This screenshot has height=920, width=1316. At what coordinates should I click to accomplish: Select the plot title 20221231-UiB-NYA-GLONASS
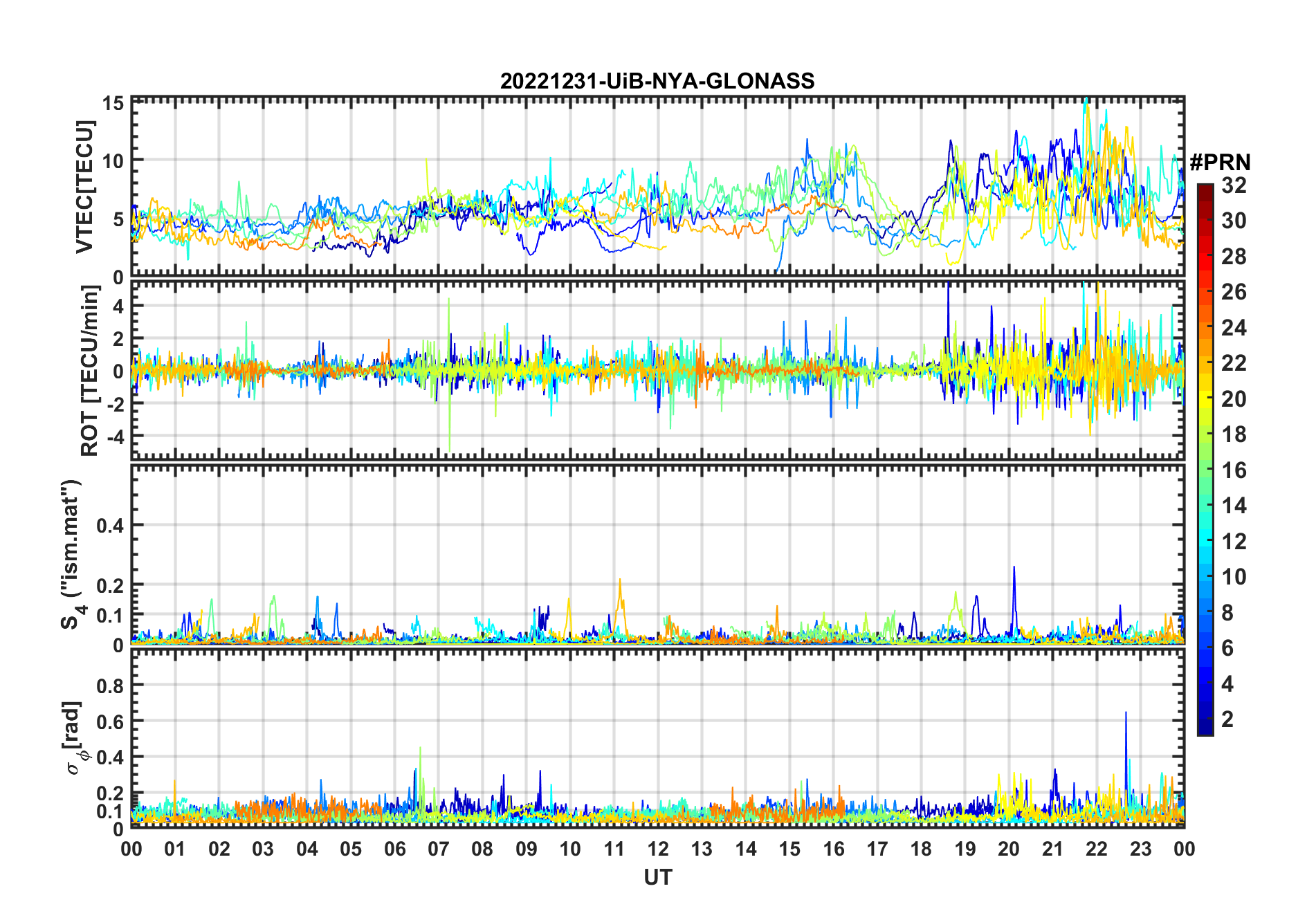[x=657, y=81]
